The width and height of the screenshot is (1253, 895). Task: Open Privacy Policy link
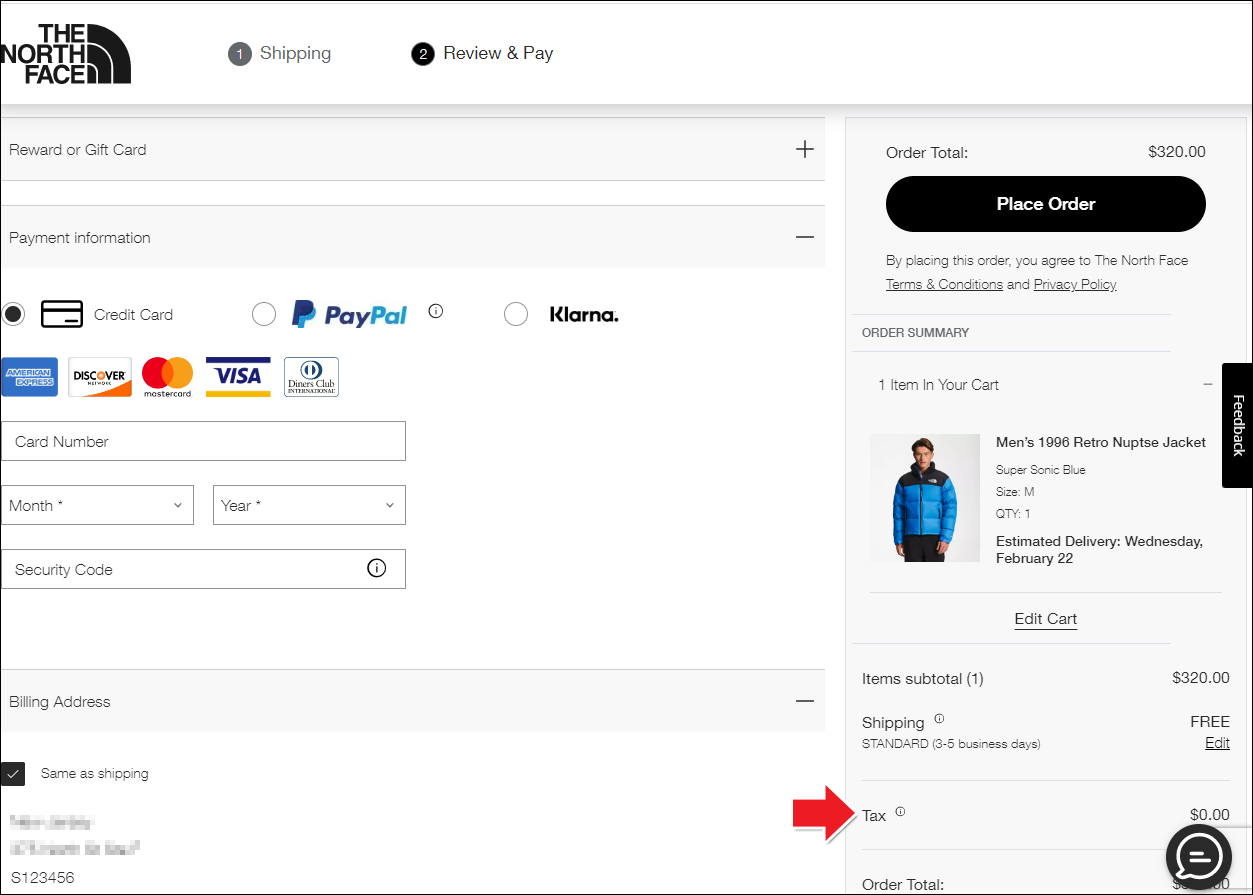pyautogui.click(x=1075, y=284)
